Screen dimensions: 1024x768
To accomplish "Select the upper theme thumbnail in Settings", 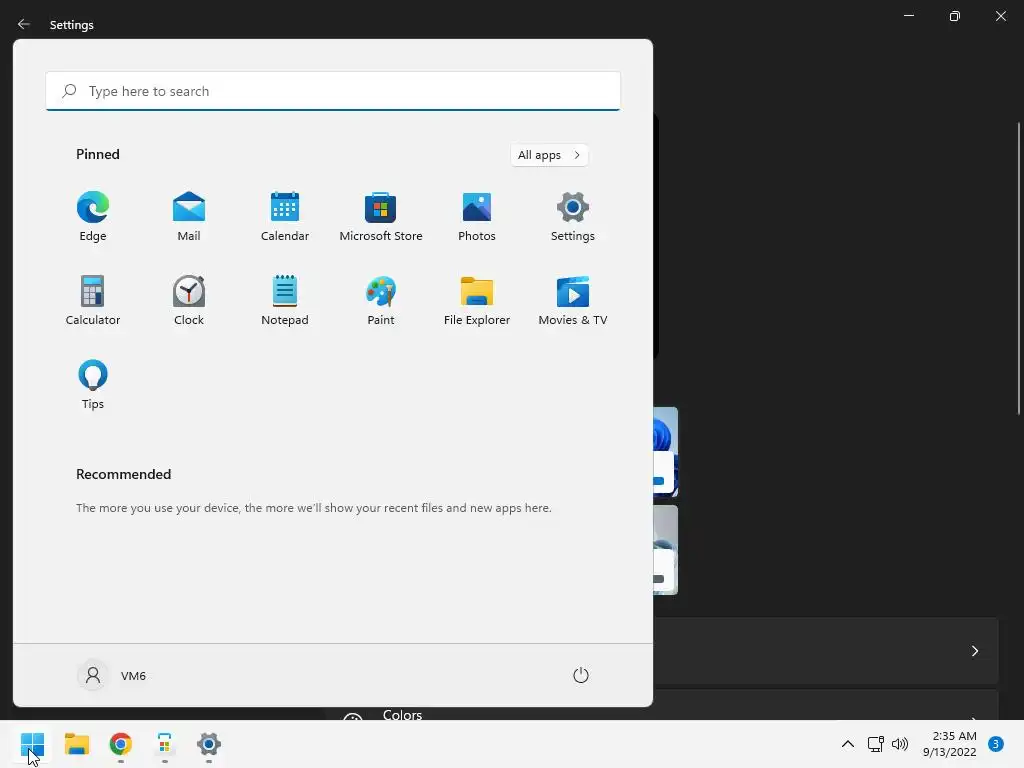I will [665, 452].
